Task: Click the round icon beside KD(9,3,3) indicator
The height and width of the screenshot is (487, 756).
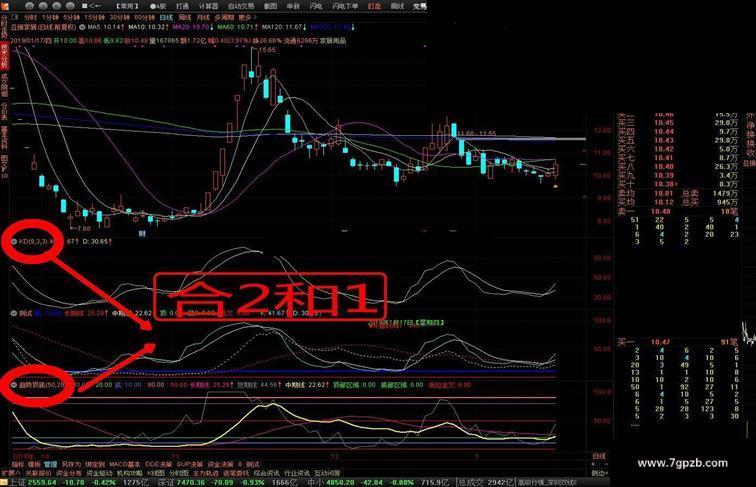Action: coord(14,241)
